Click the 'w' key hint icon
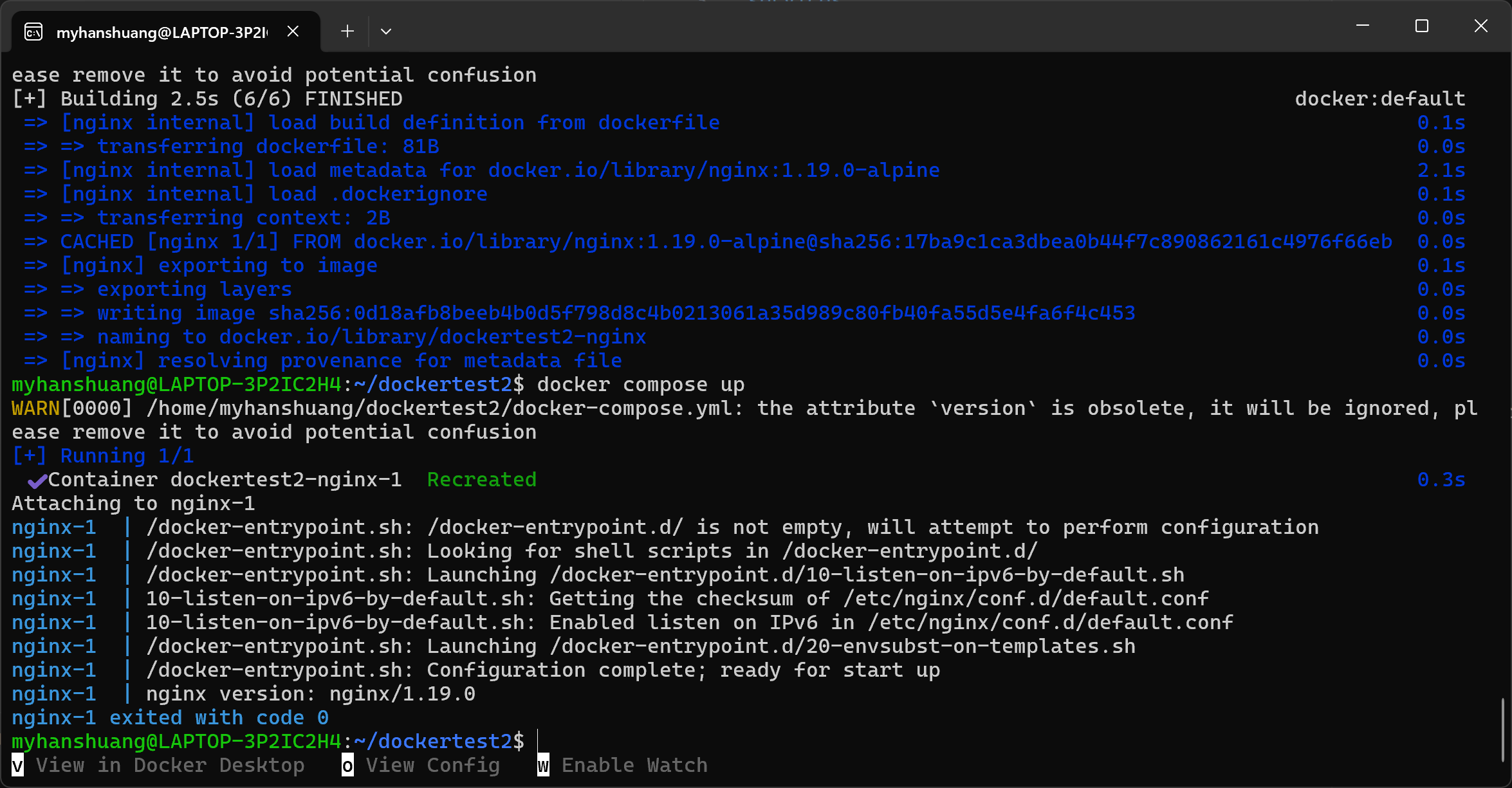 (x=543, y=765)
